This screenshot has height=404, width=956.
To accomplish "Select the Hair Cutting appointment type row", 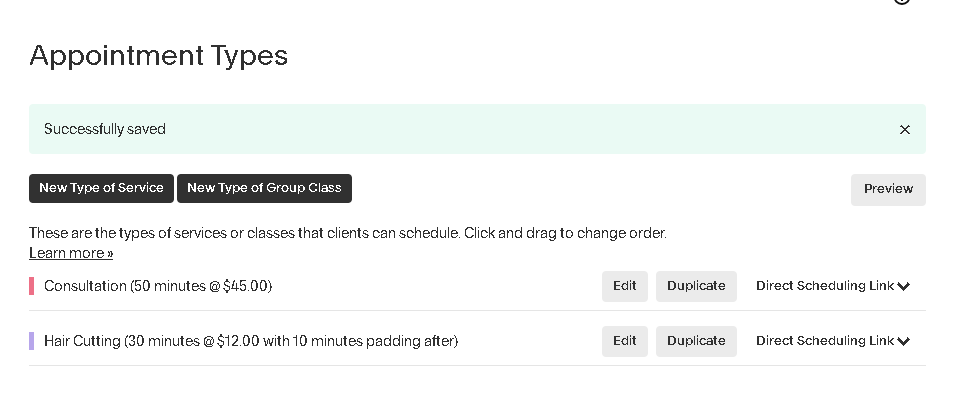I will [251, 341].
